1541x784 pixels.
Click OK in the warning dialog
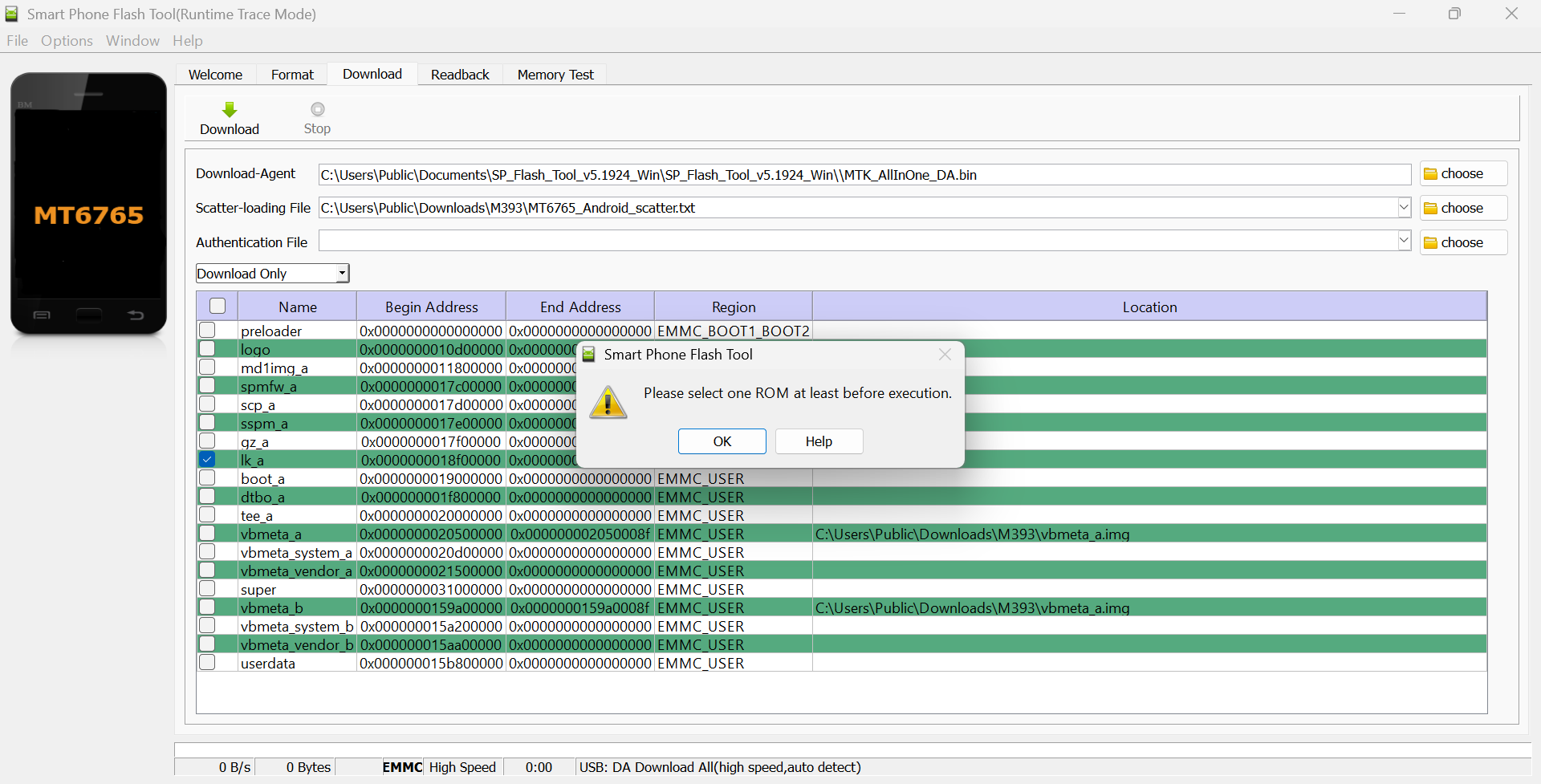click(x=722, y=441)
